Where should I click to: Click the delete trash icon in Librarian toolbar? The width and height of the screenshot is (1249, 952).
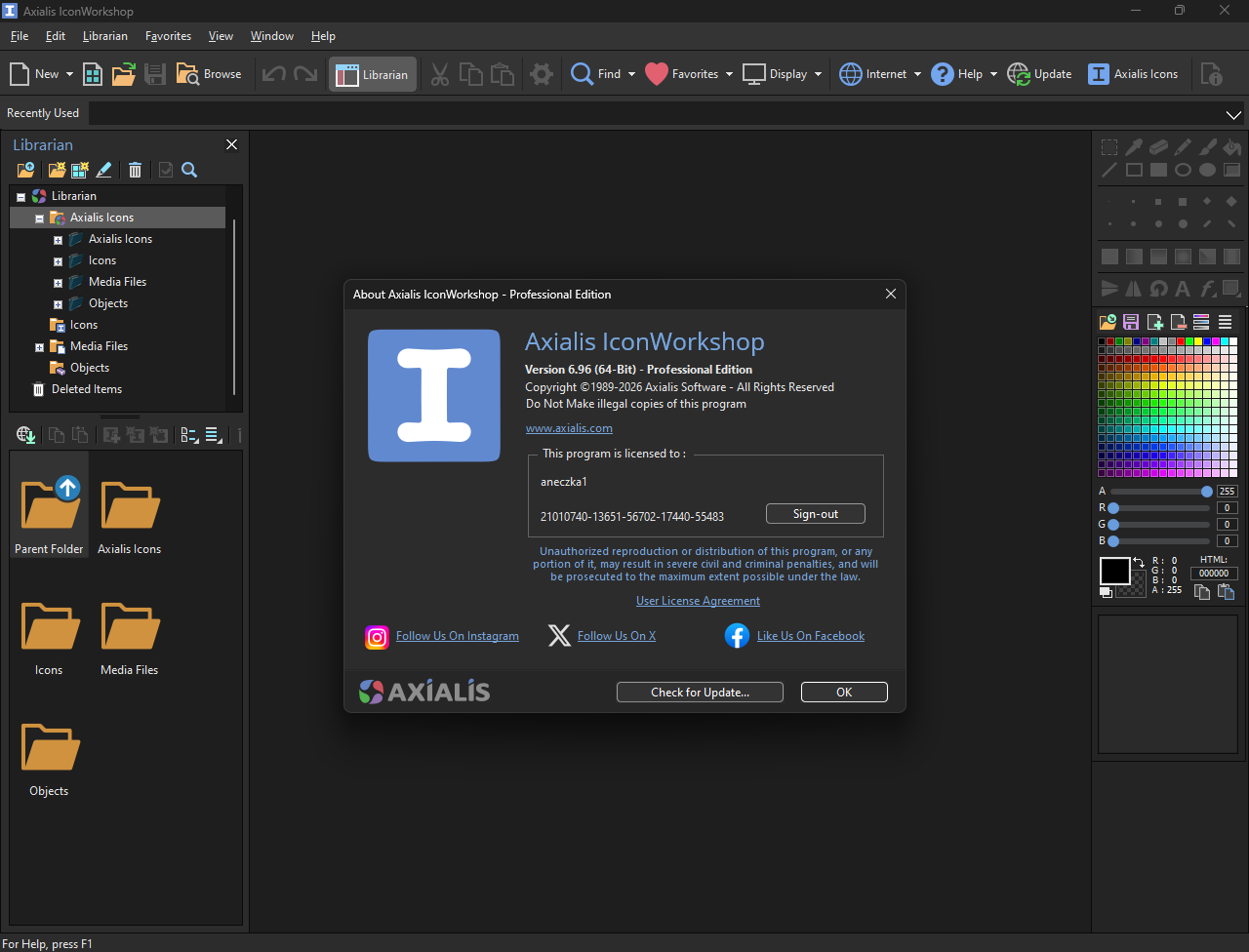click(x=136, y=170)
